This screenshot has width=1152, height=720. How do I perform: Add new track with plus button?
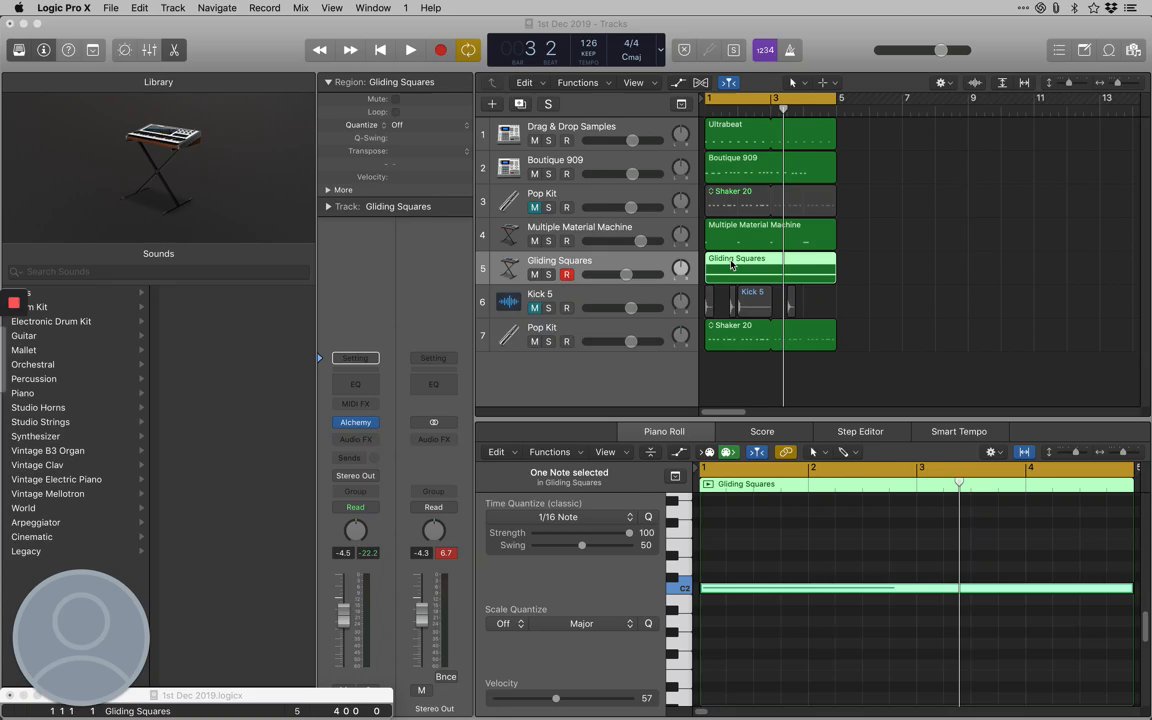click(x=492, y=104)
